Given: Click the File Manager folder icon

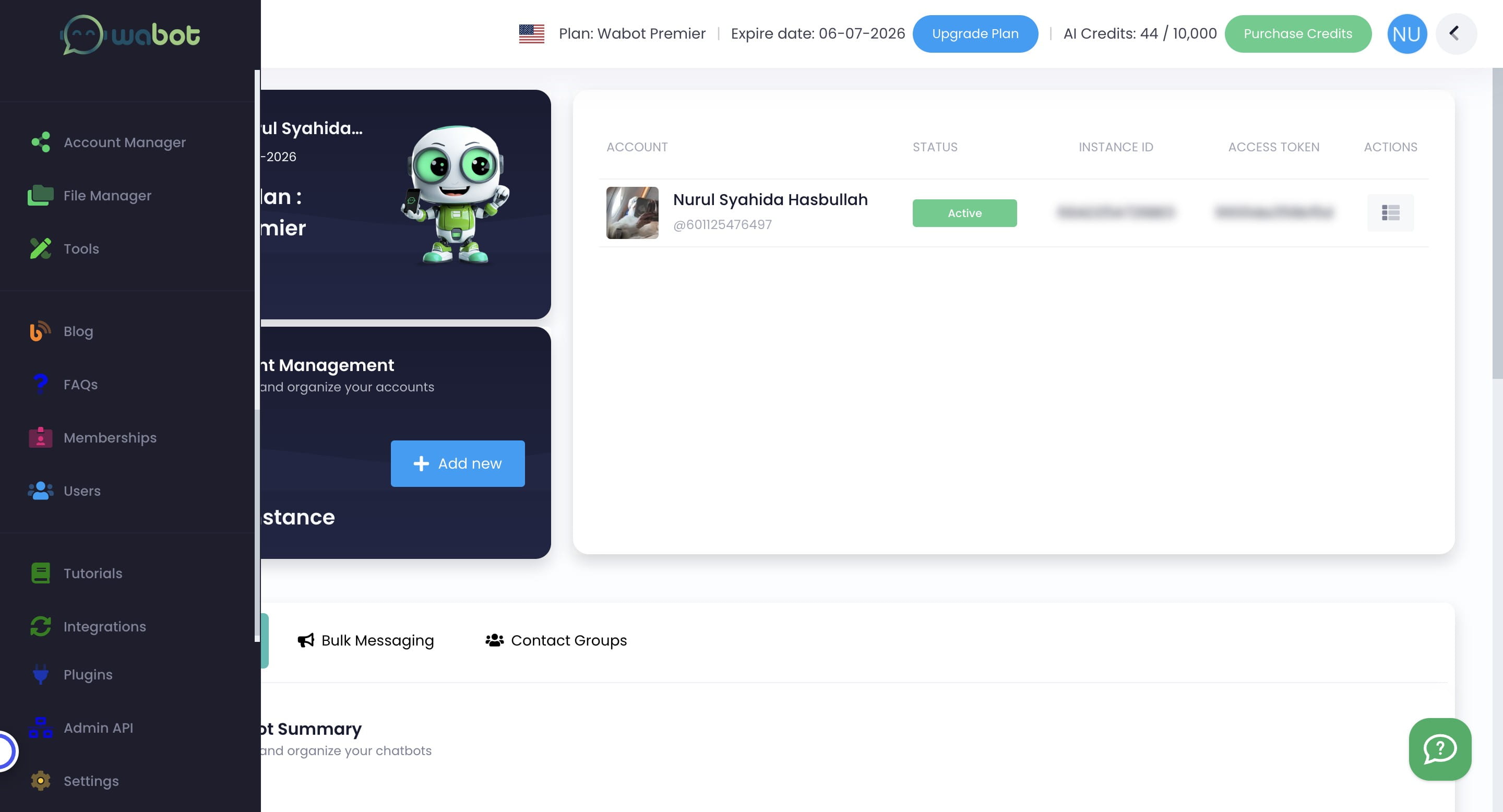Looking at the screenshot, I should tap(40, 195).
